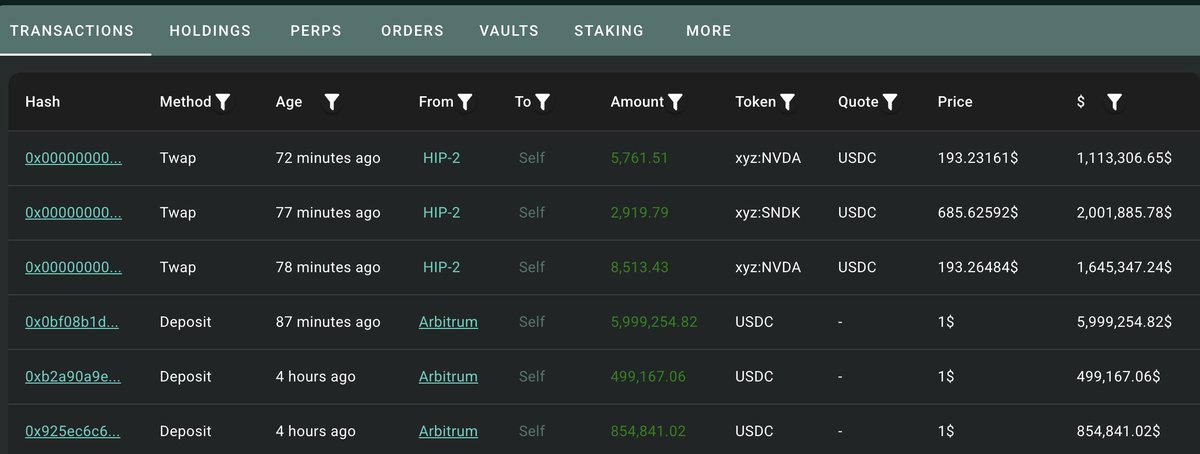Viewport: 1200px width, 454px height.
Task: Click the Amount column filter icon
Action: [x=676, y=102]
